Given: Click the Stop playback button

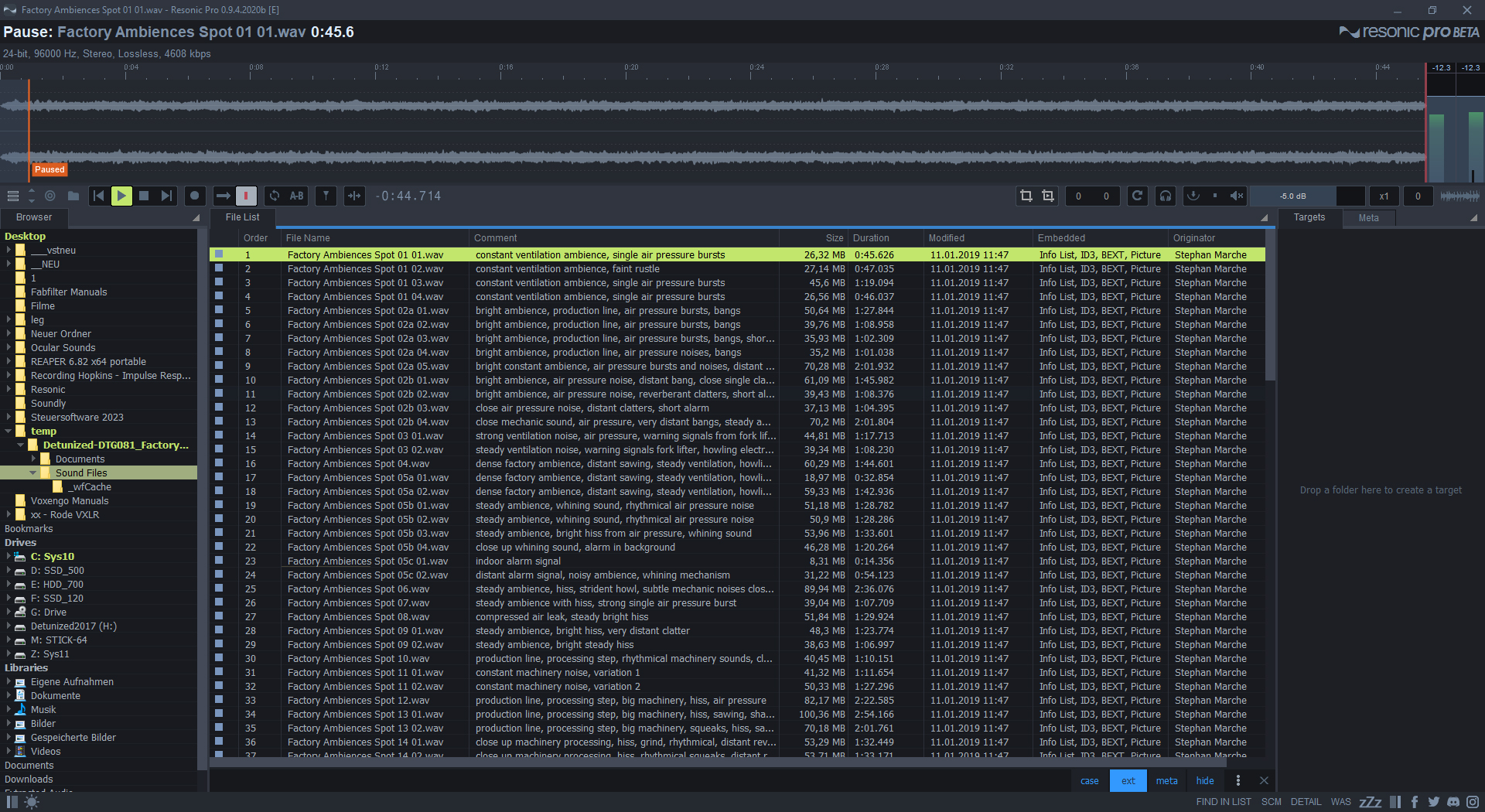Looking at the screenshot, I should coord(144,196).
